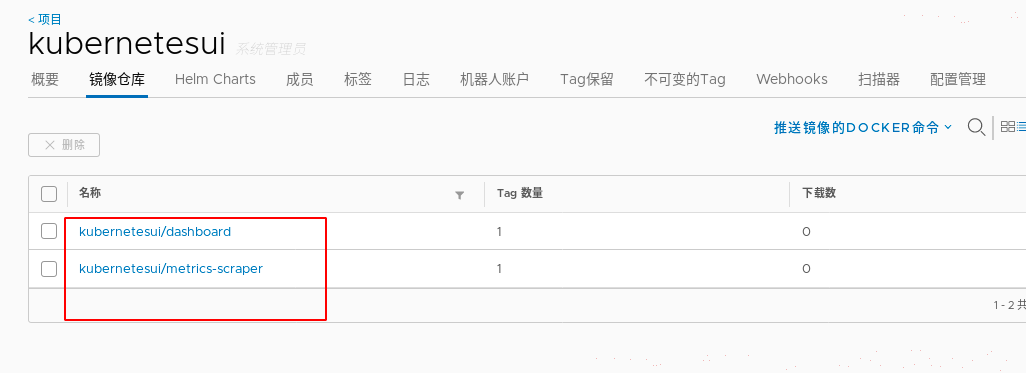Sort by the 下载数 column header
The width and height of the screenshot is (1026, 373).
click(819, 193)
